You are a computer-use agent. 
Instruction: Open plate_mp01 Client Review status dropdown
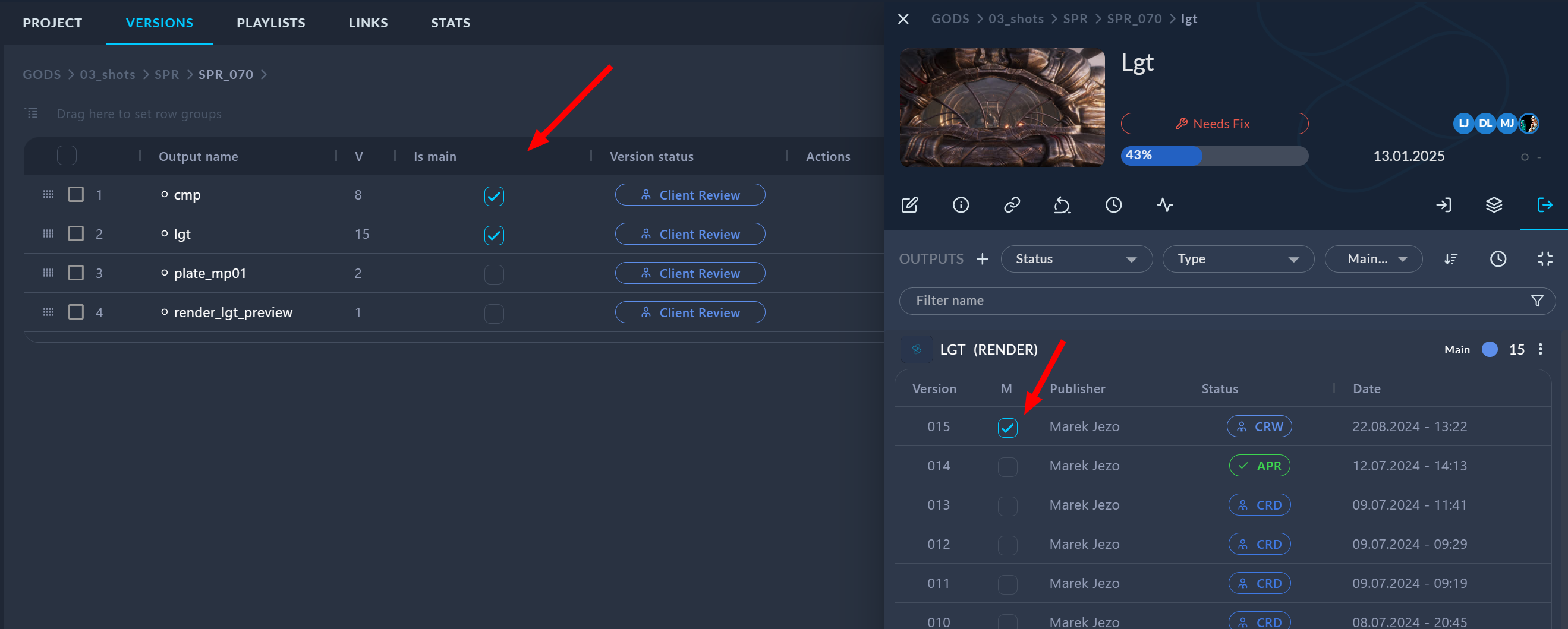coord(690,273)
